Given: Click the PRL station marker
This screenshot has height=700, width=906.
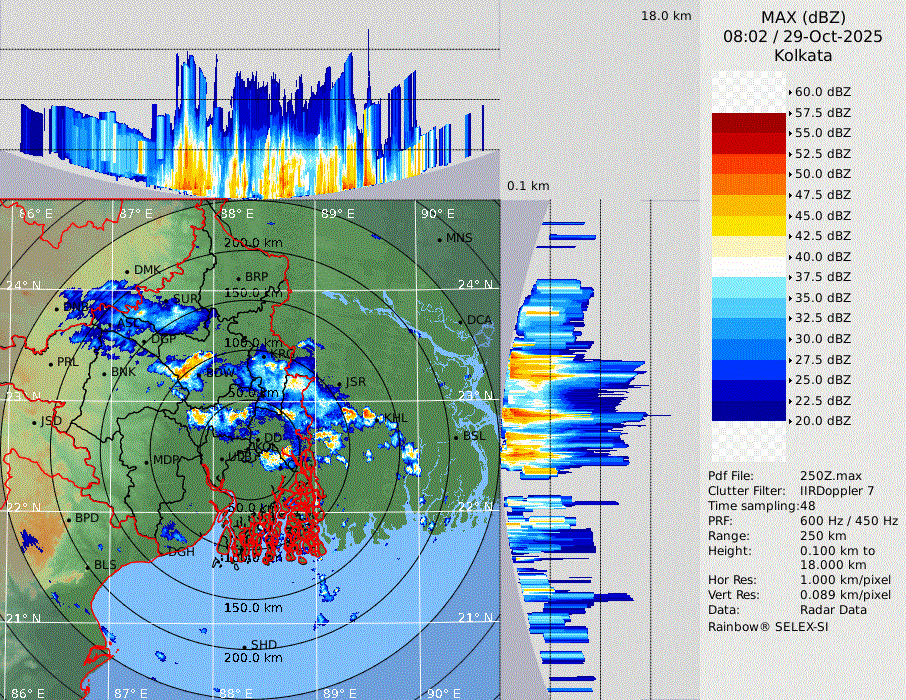Looking at the screenshot, I should click(50, 363).
